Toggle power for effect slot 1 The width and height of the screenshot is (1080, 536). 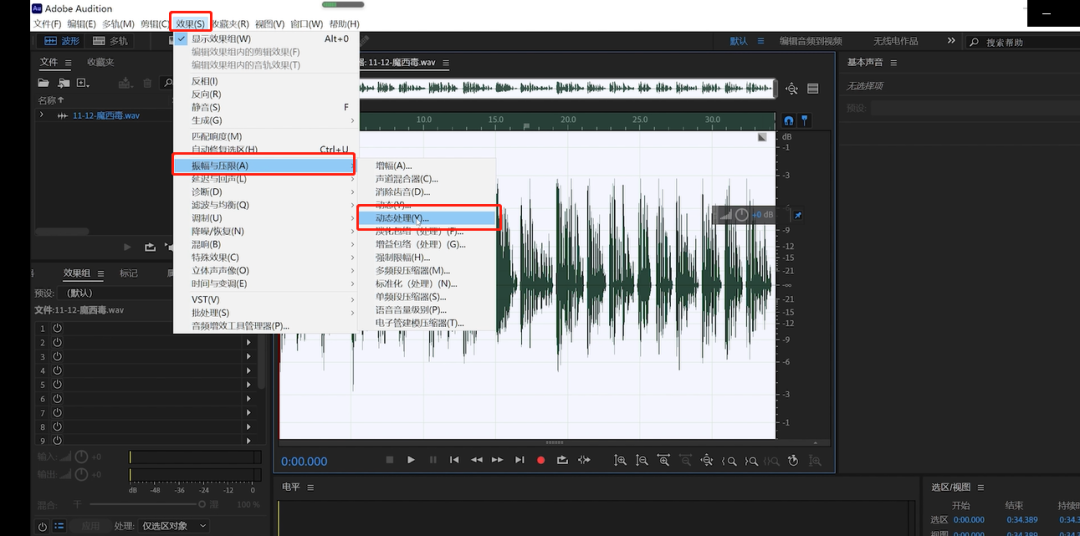pyautogui.click(x=57, y=329)
